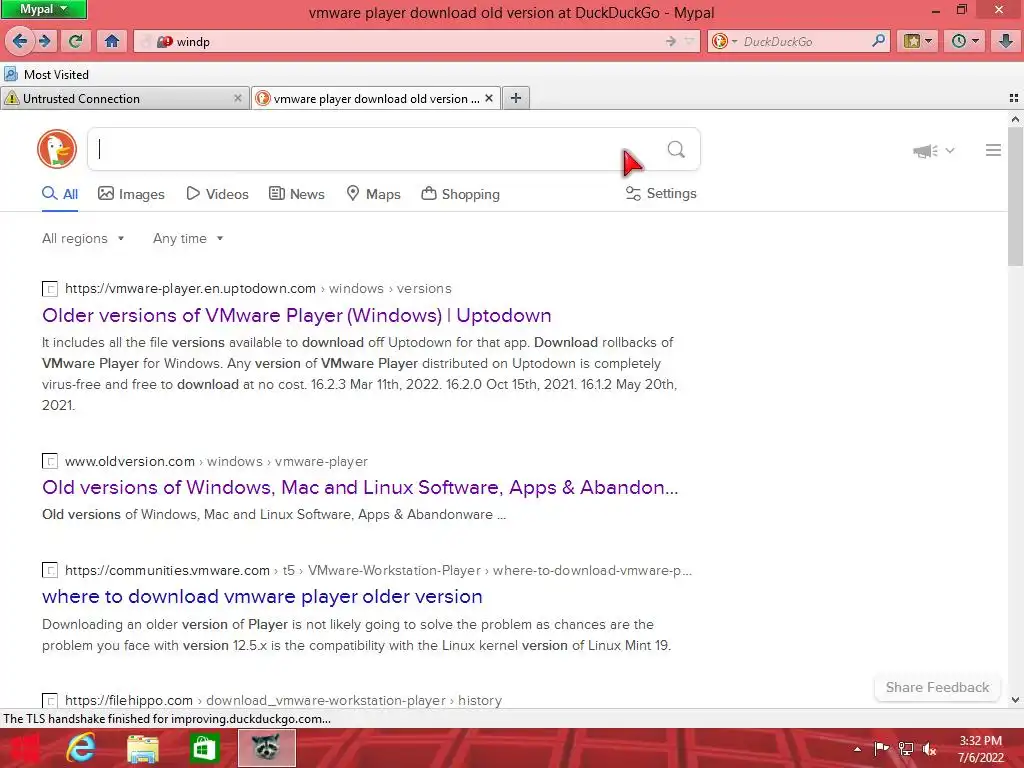Reload the current page
Viewport: 1024px width, 768px height.
75,41
